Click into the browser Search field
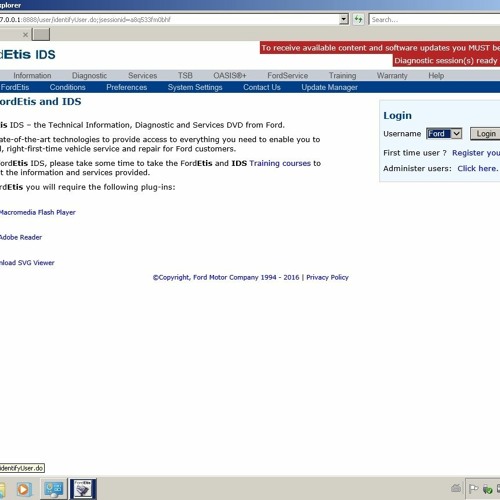Viewport: 500px width, 500px height. (435, 19)
